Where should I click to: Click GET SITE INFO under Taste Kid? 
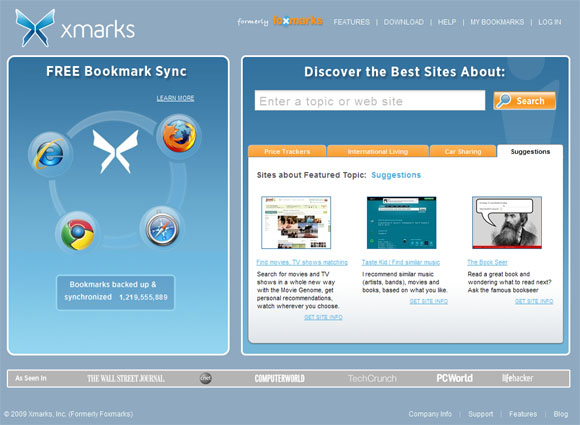(429, 301)
